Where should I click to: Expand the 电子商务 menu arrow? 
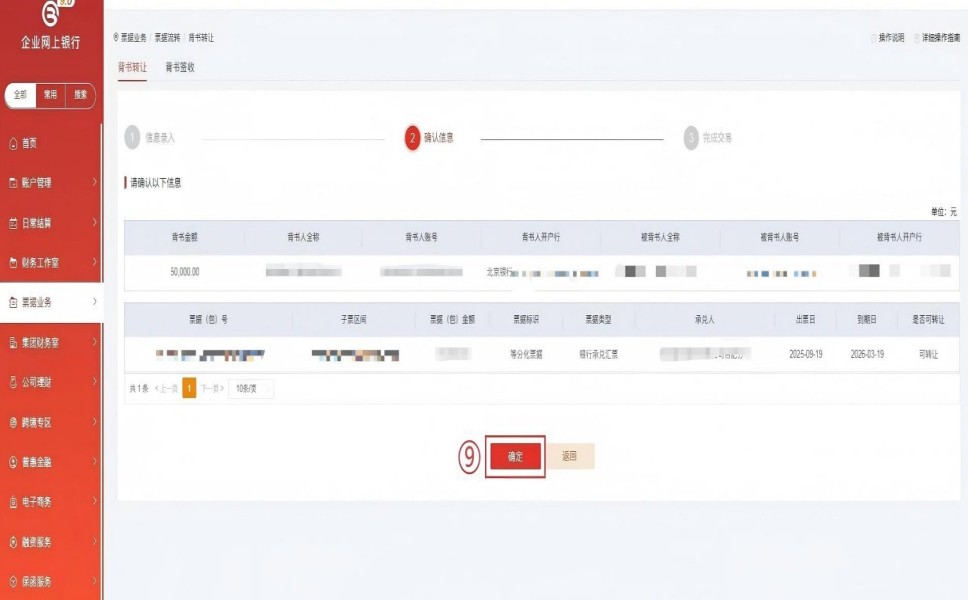(94, 502)
